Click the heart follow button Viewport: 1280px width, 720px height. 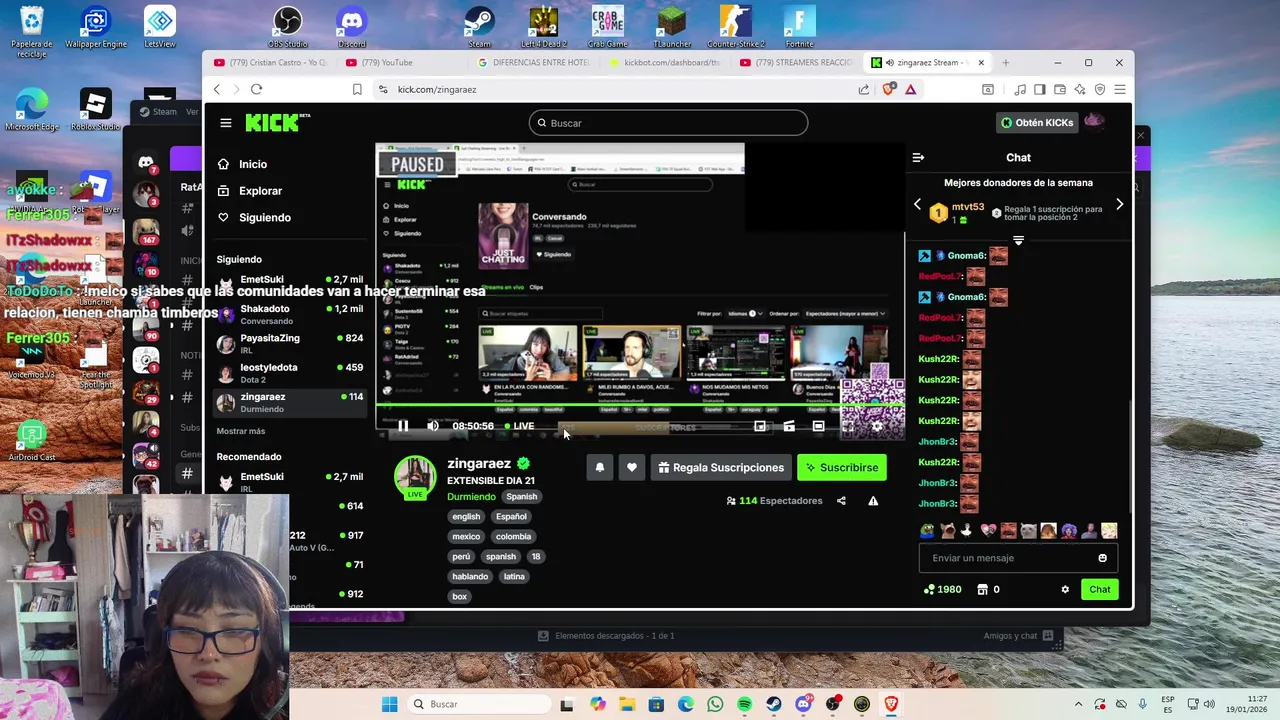click(631, 467)
